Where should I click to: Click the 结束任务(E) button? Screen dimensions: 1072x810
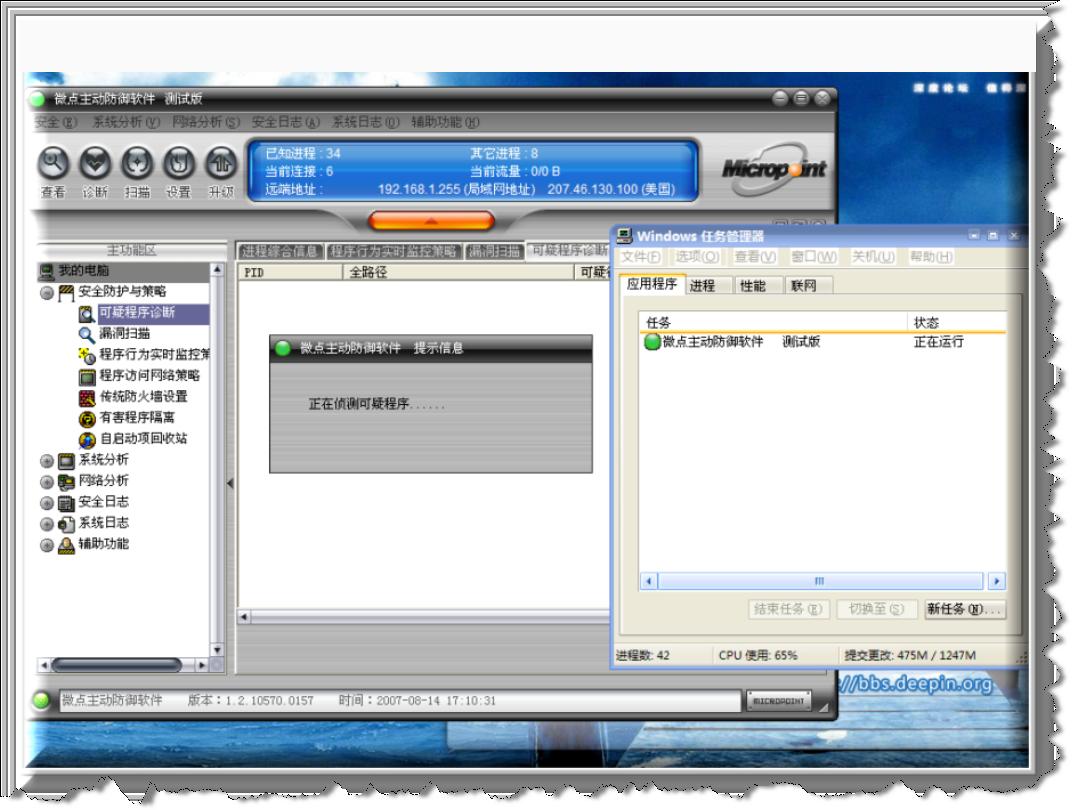pyautogui.click(x=788, y=609)
